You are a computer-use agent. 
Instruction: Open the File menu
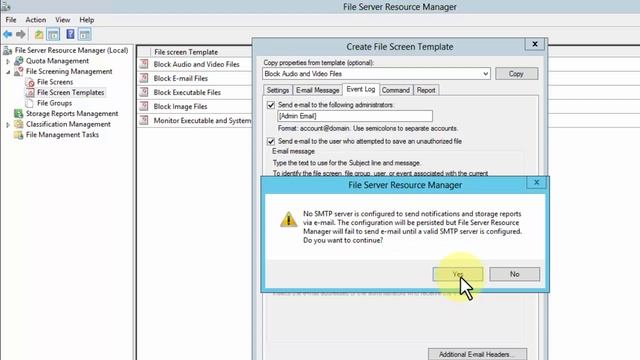pos(11,20)
